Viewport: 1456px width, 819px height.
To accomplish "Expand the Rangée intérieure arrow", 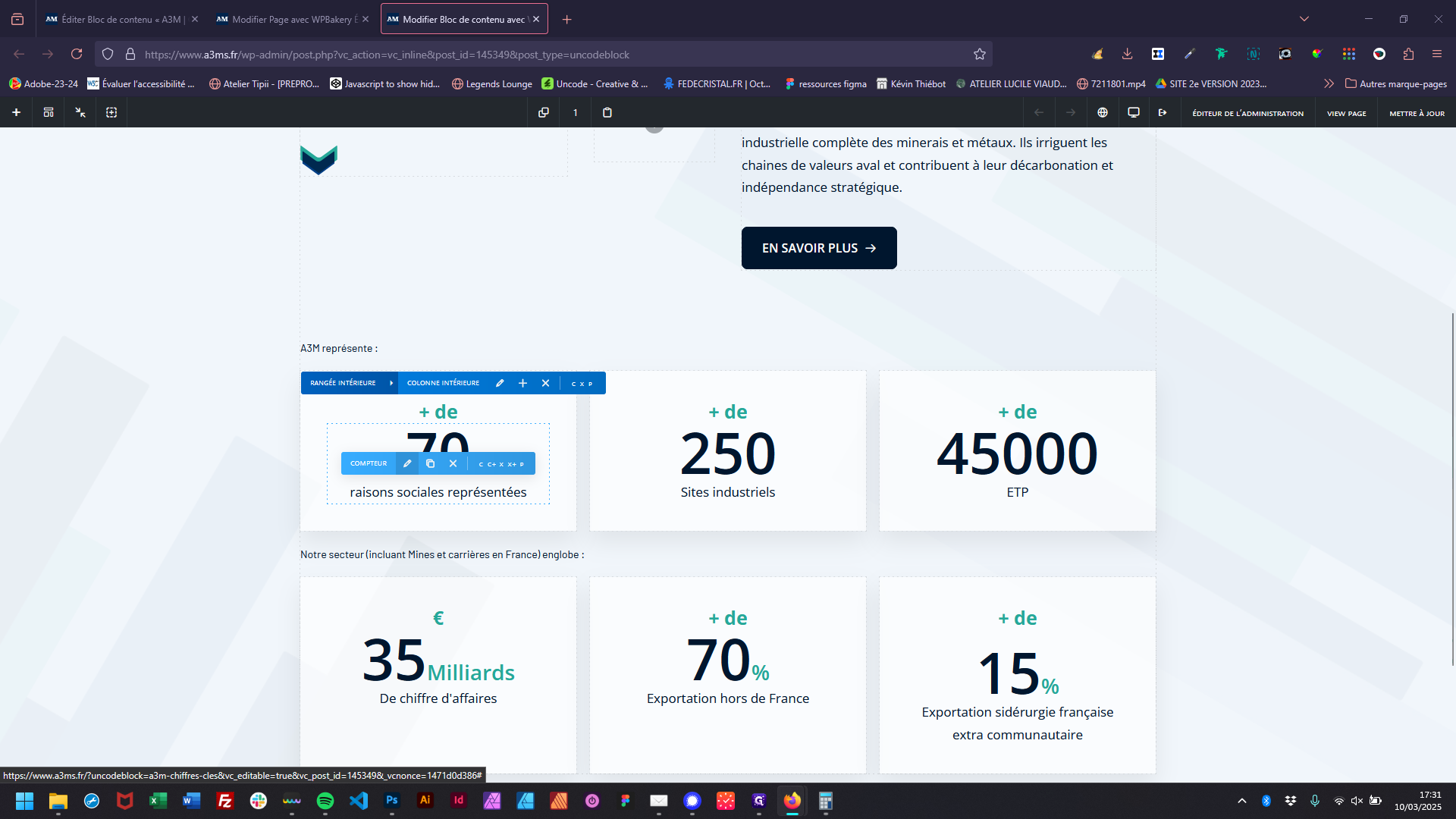I will pyautogui.click(x=391, y=383).
